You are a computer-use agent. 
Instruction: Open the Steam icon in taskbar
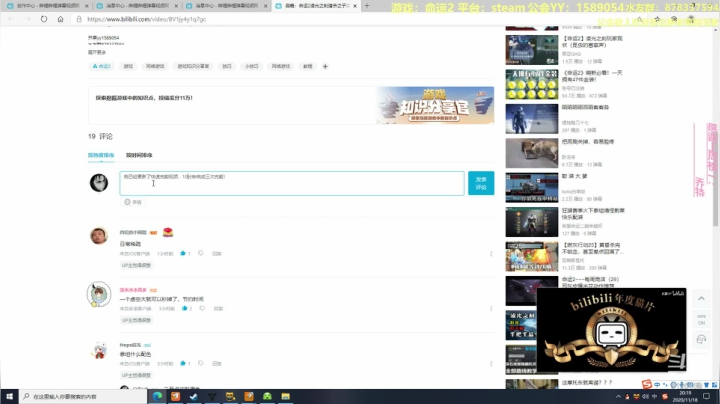pos(194,396)
